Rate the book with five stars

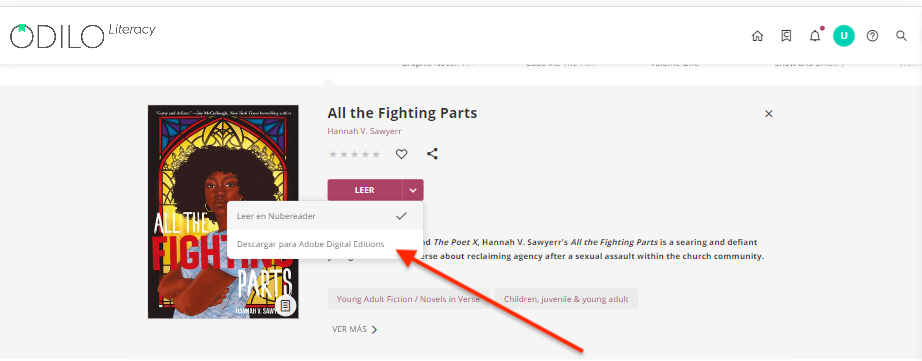tap(375, 155)
